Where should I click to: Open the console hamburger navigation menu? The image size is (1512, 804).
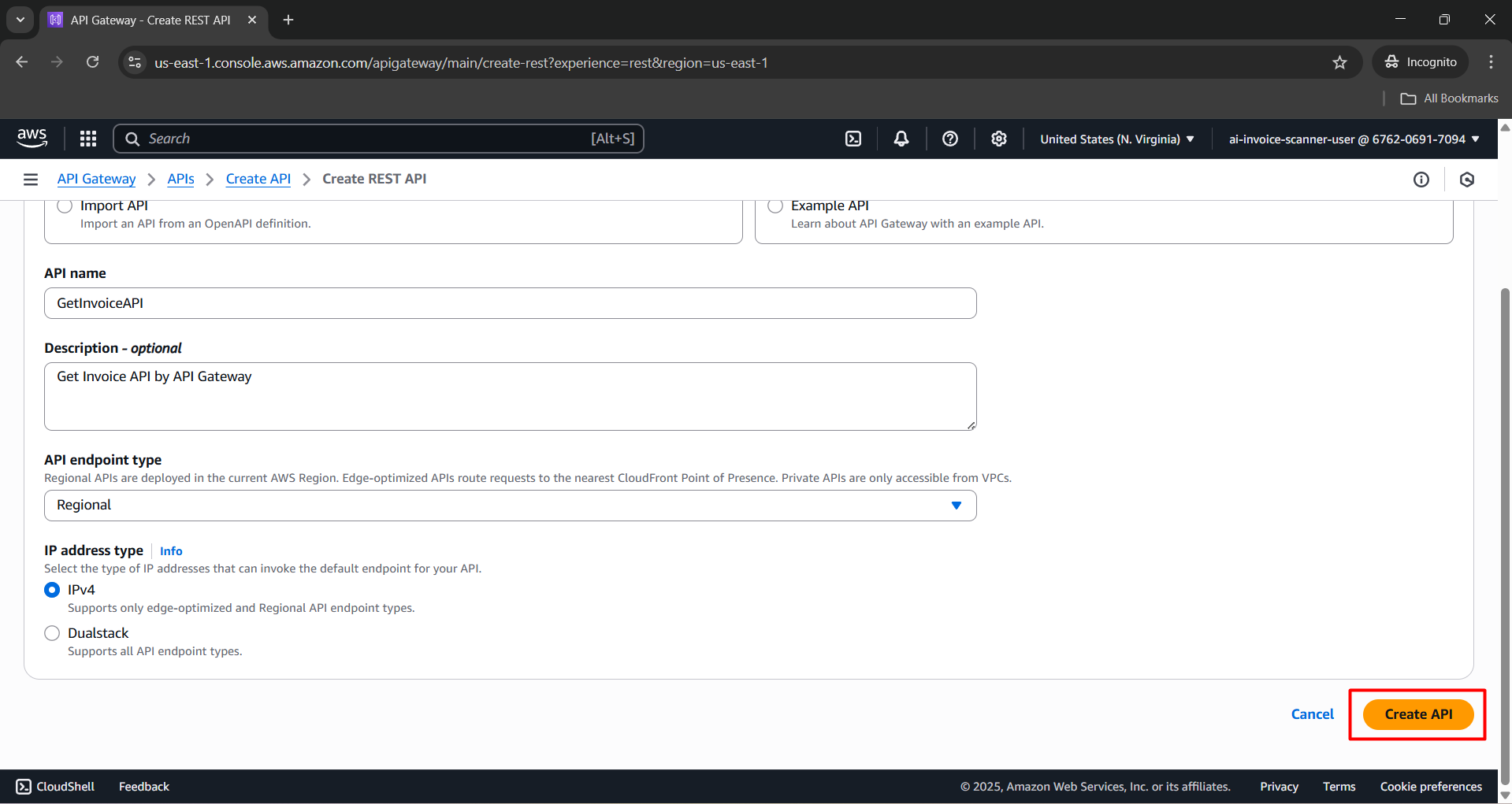pos(30,179)
